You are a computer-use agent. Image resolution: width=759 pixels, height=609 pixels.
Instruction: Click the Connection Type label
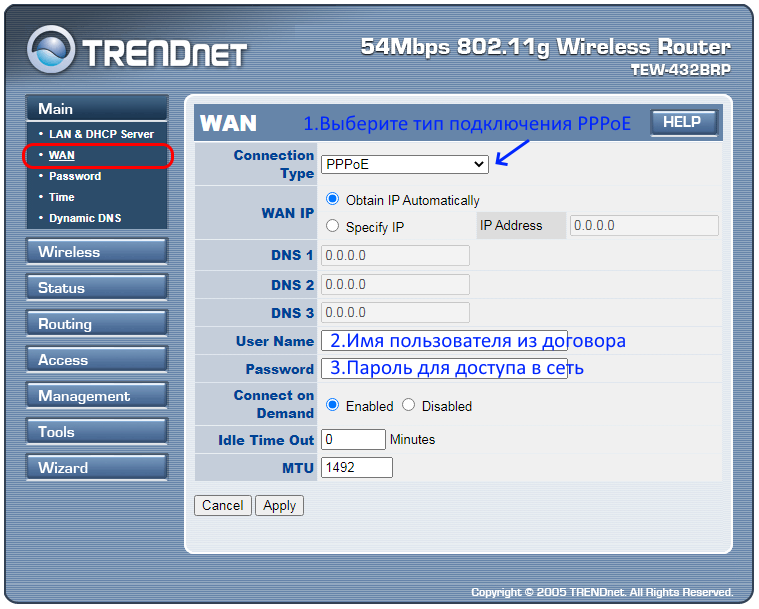pos(274,164)
